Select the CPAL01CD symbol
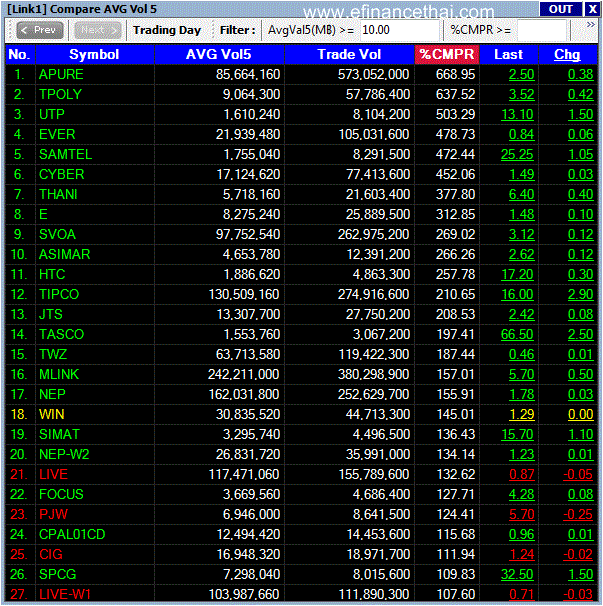The height and width of the screenshot is (606, 603). click(x=72, y=535)
